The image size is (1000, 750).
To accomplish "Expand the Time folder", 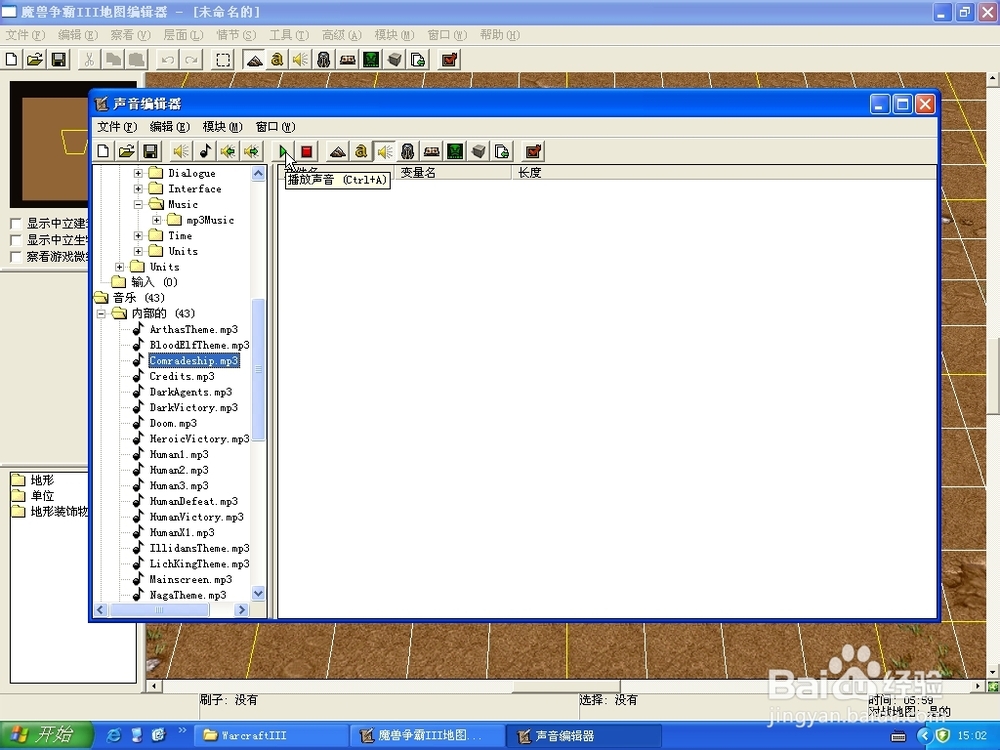I will [138, 235].
